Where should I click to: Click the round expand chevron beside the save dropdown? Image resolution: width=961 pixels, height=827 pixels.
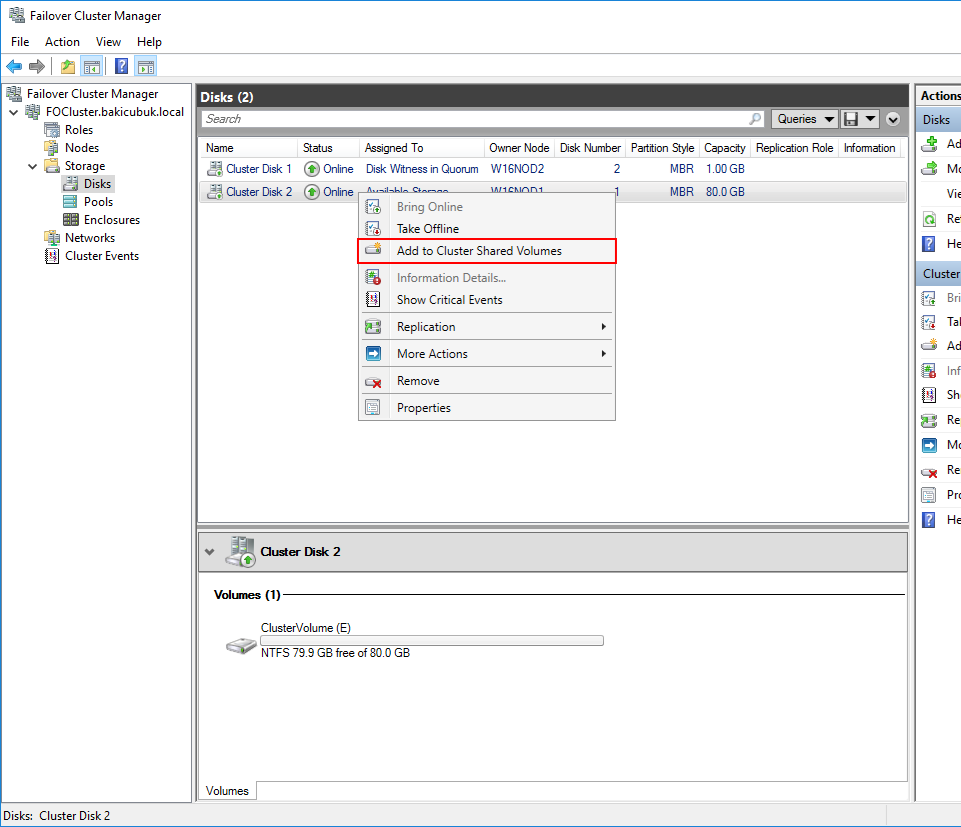[x=893, y=119]
